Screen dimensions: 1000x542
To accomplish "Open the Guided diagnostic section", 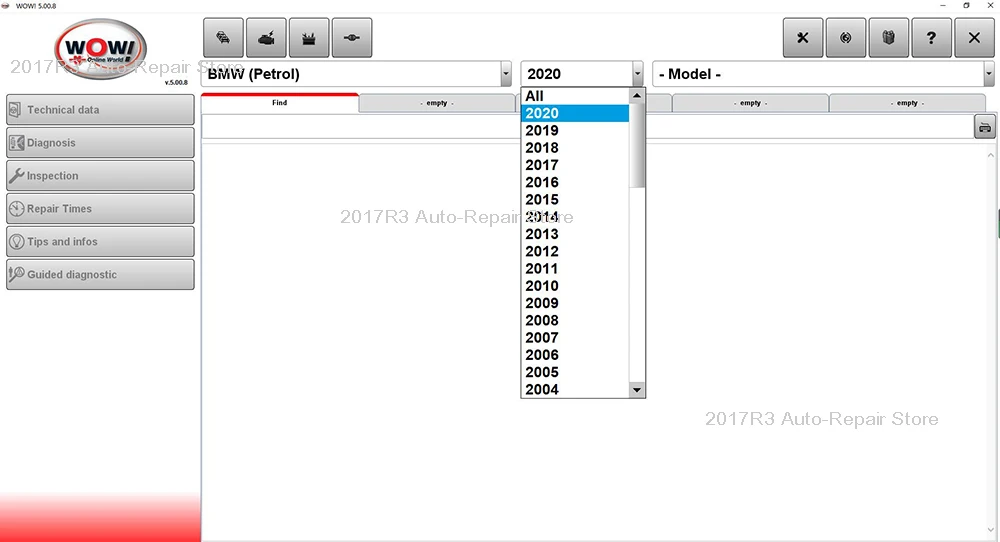I will 100,275.
